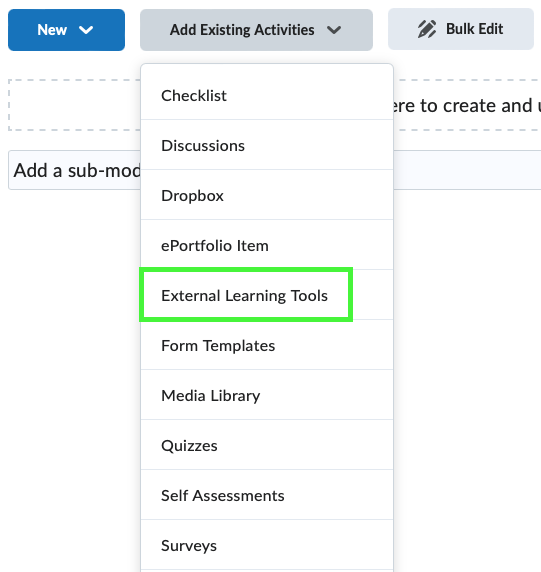Open Media Library from the dropdown
541x572 pixels.
pos(267,395)
